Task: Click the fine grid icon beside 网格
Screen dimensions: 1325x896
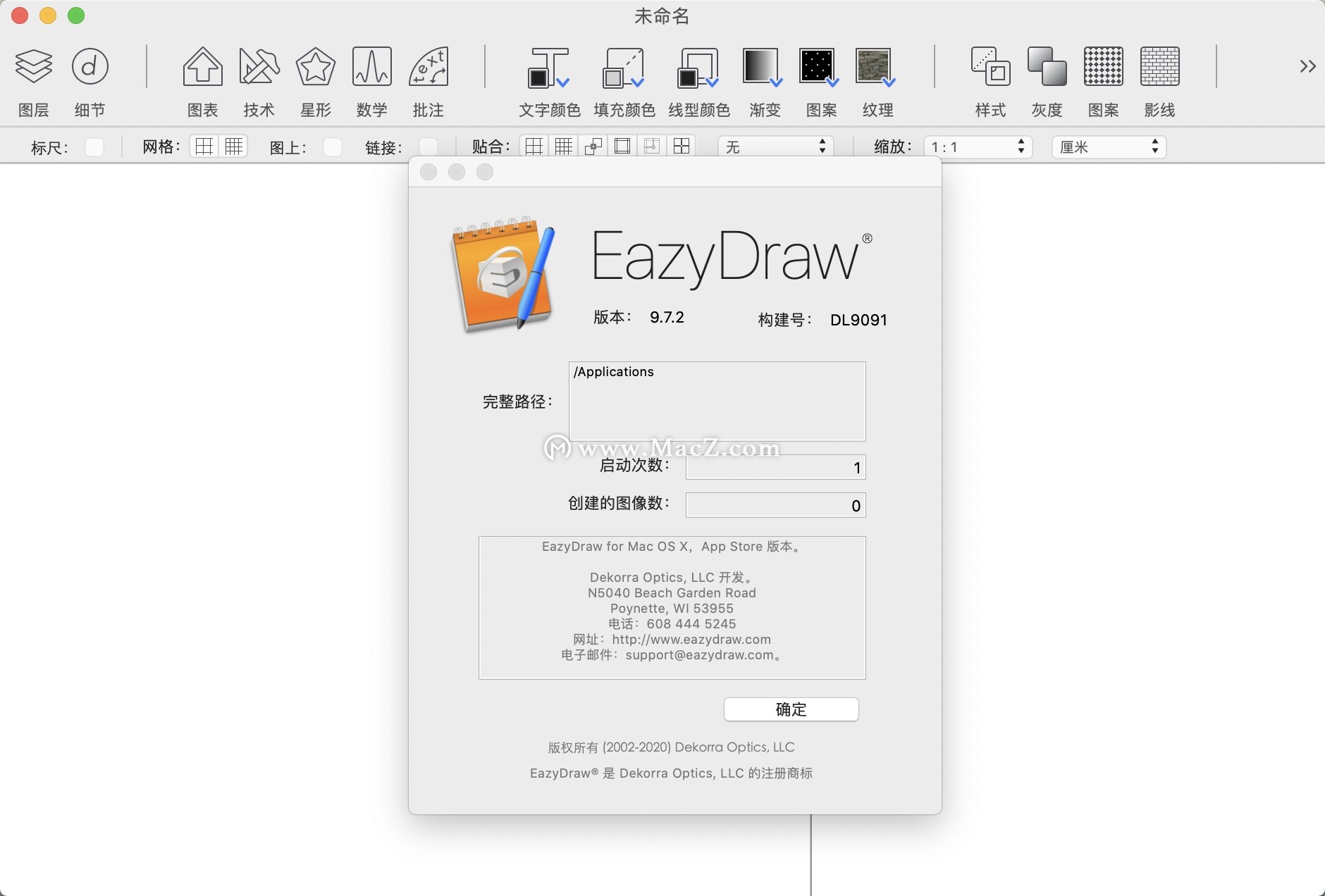Action: [234, 147]
